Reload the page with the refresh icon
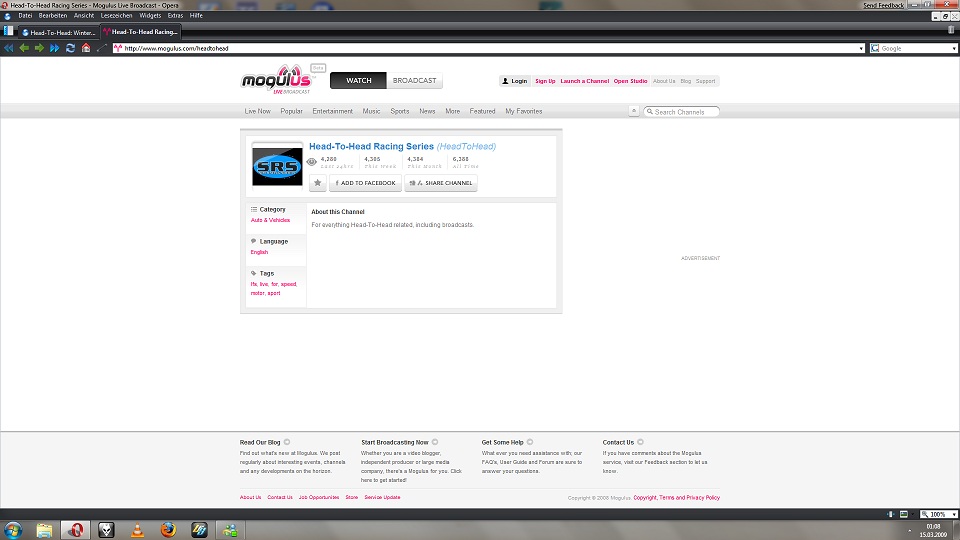 click(x=70, y=48)
